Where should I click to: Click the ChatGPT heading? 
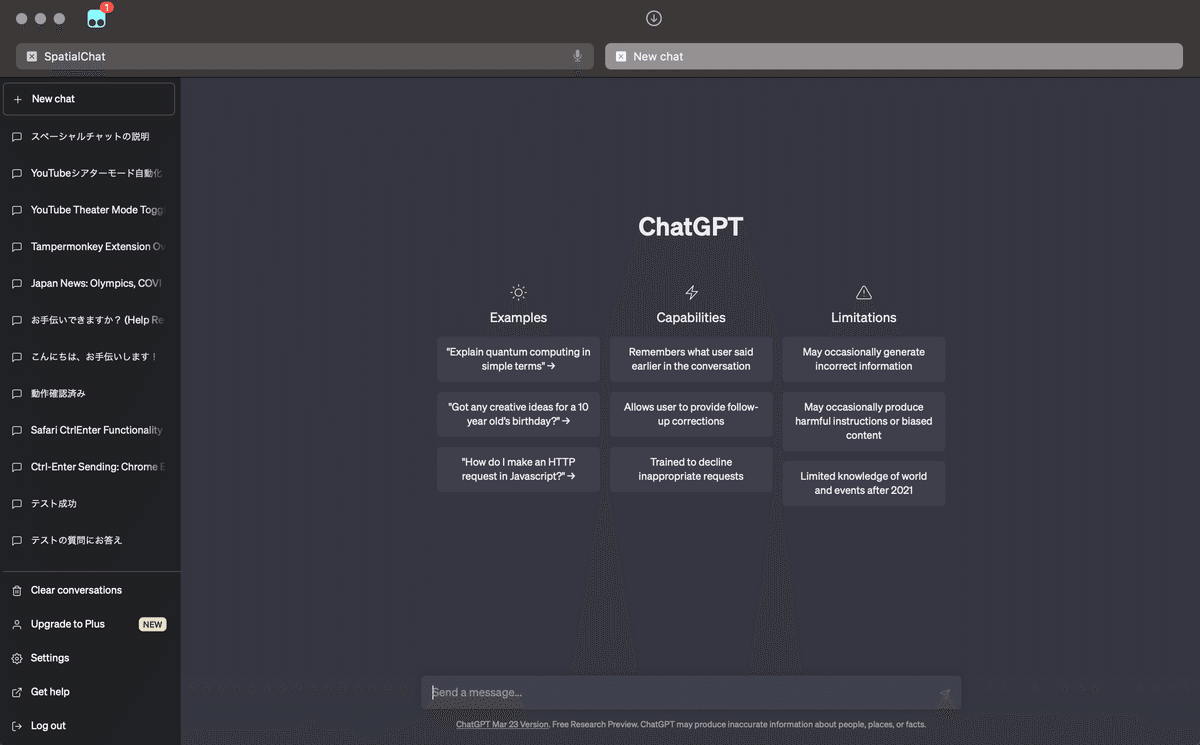(x=691, y=227)
